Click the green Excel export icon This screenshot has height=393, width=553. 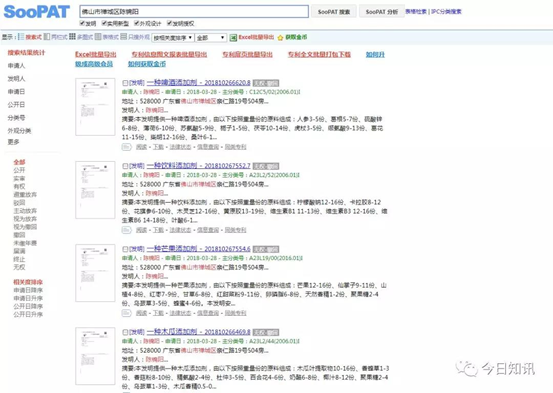point(233,37)
